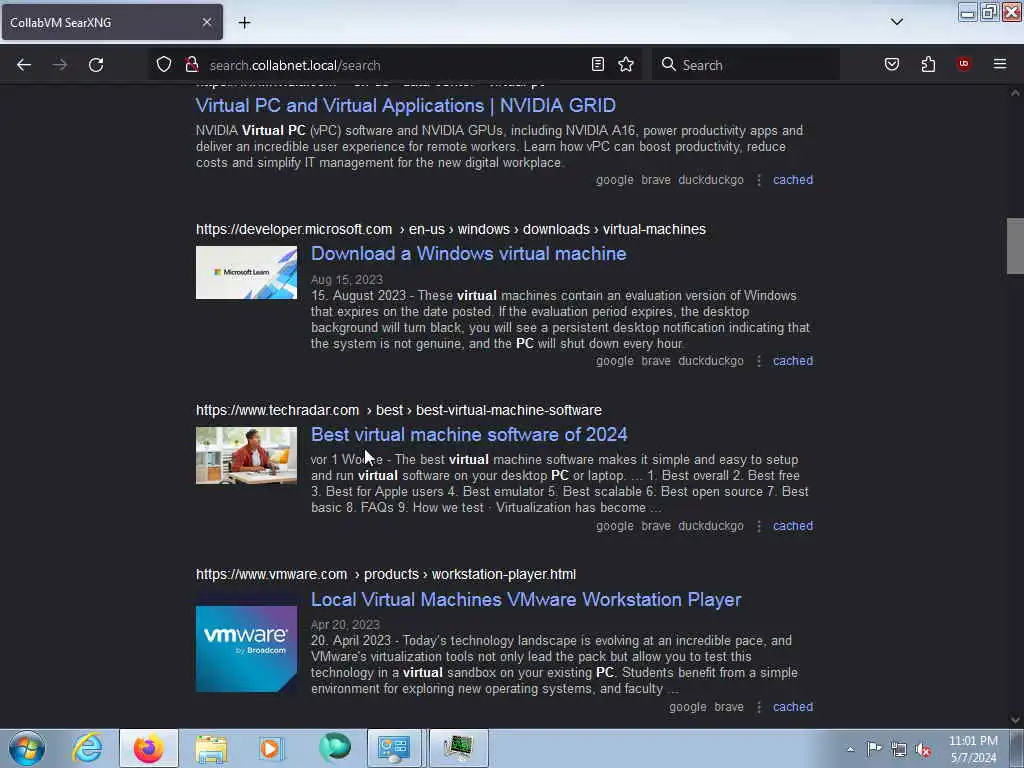The width and height of the screenshot is (1024, 768).
Task: Click the insecure connection padlock icon
Action: pos(192,64)
